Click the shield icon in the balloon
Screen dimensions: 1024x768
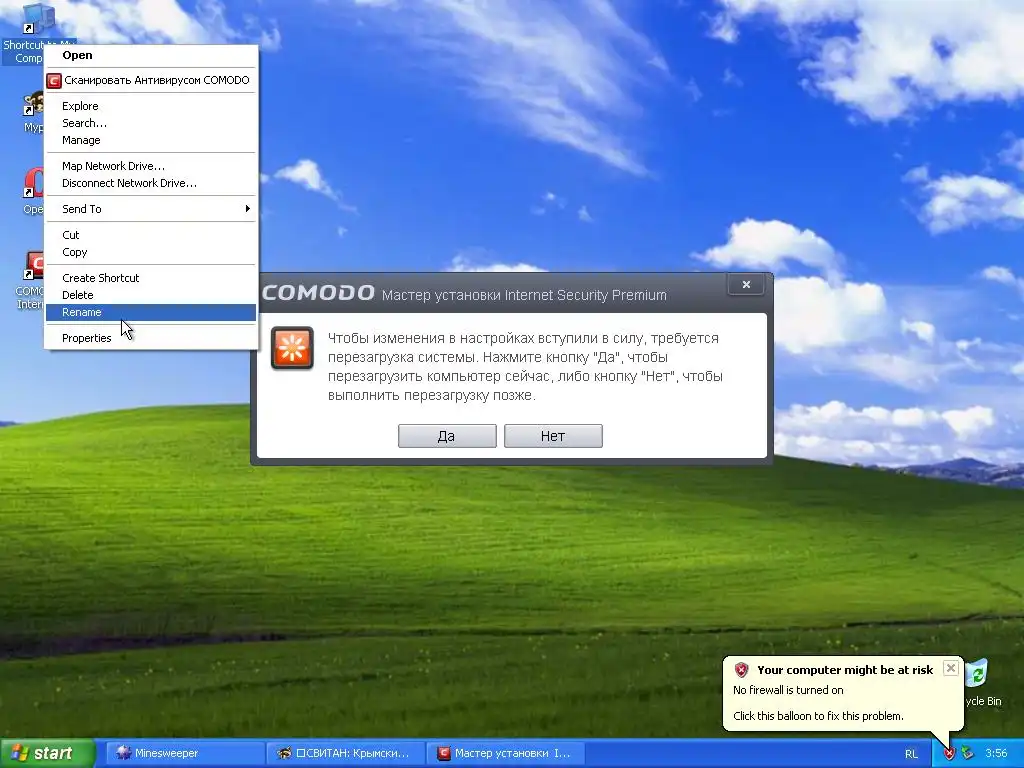pos(741,670)
